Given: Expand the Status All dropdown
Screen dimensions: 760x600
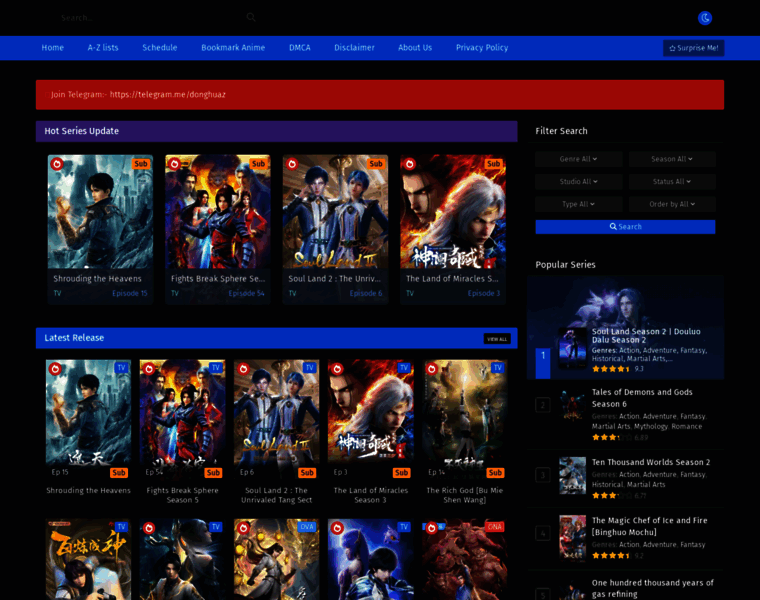Looking at the screenshot, I should pyautogui.click(x=672, y=182).
